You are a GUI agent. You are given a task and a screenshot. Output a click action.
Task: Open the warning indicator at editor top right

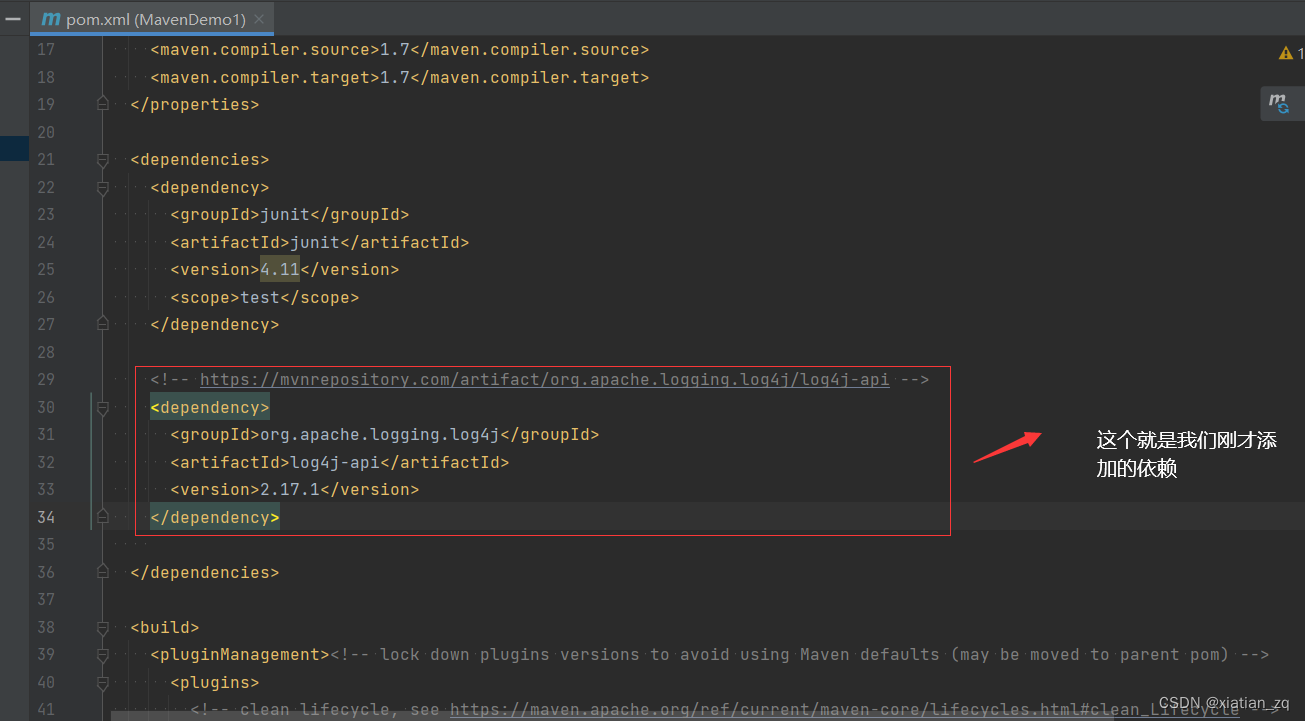coord(1290,53)
